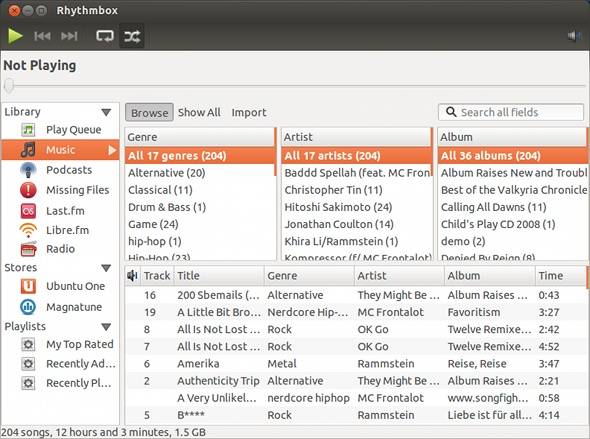The width and height of the screenshot is (590, 439).
Task: Expand Music source arrow indicator
Action: (x=112, y=150)
